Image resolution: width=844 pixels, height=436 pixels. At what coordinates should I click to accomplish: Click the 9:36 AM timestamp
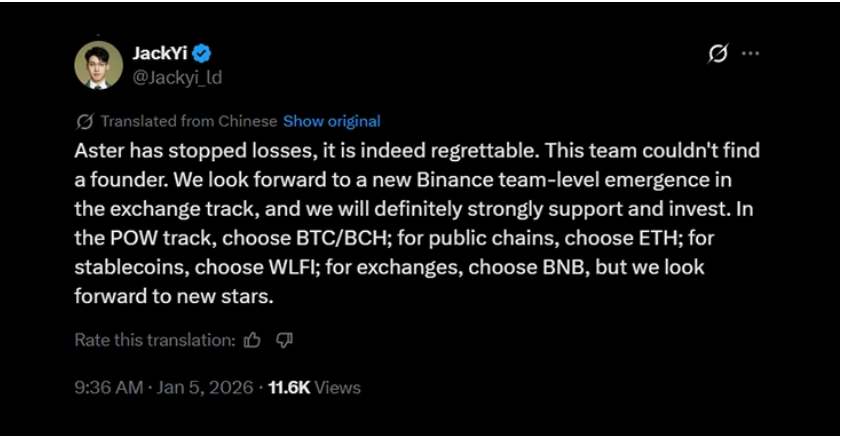tap(107, 387)
